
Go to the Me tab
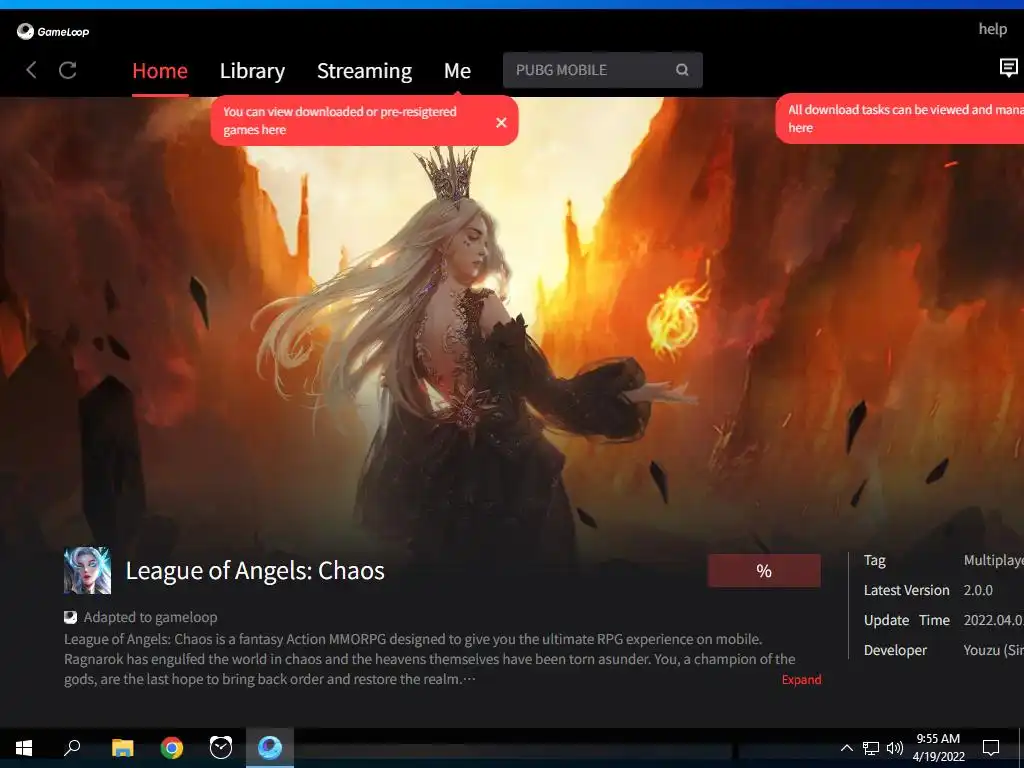(457, 71)
